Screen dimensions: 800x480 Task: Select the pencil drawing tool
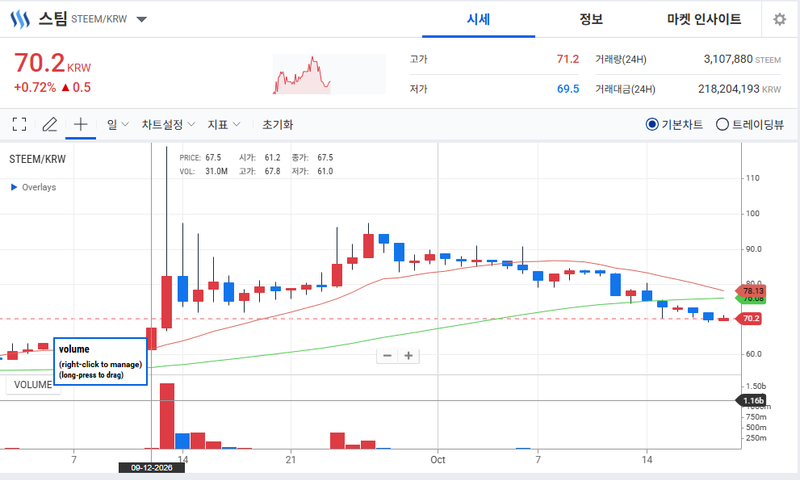[x=49, y=124]
